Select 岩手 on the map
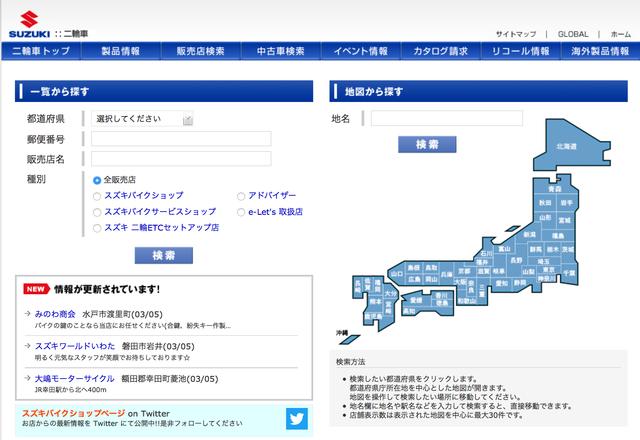Viewport: 640px width, 440px height. tap(566, 202)
